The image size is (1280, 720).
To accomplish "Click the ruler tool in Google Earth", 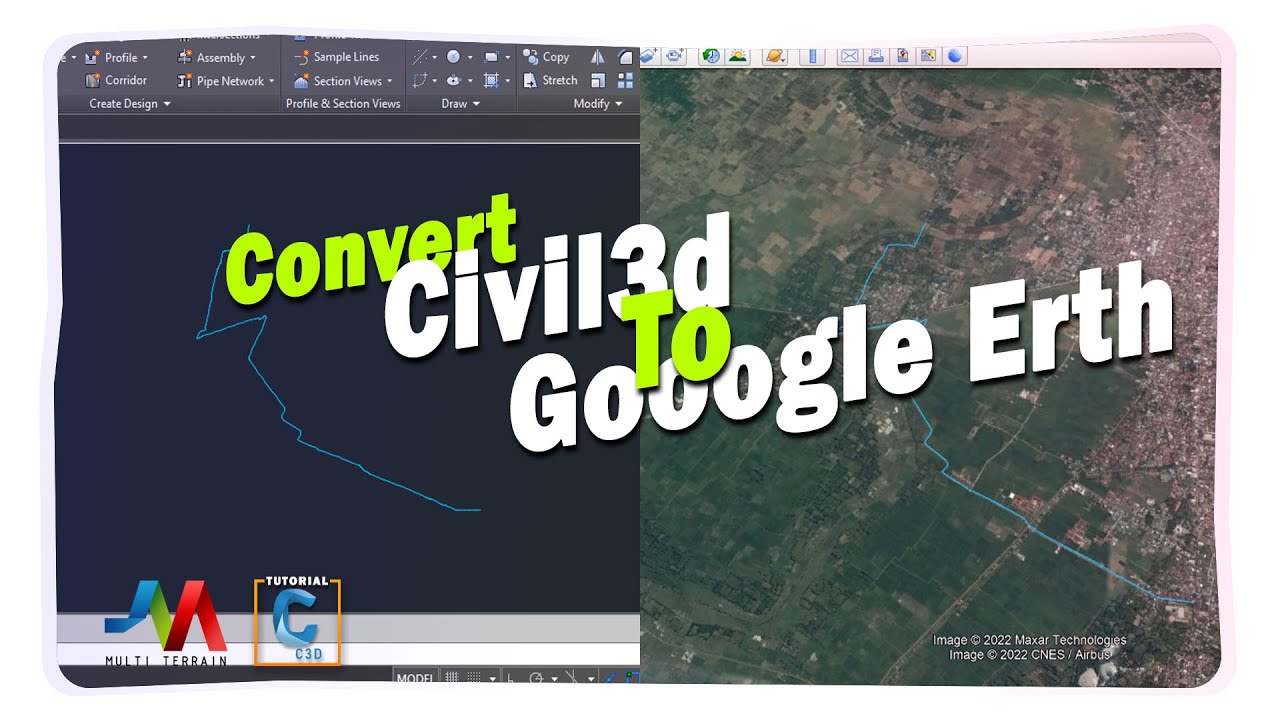I will click(x=811, y=56).
